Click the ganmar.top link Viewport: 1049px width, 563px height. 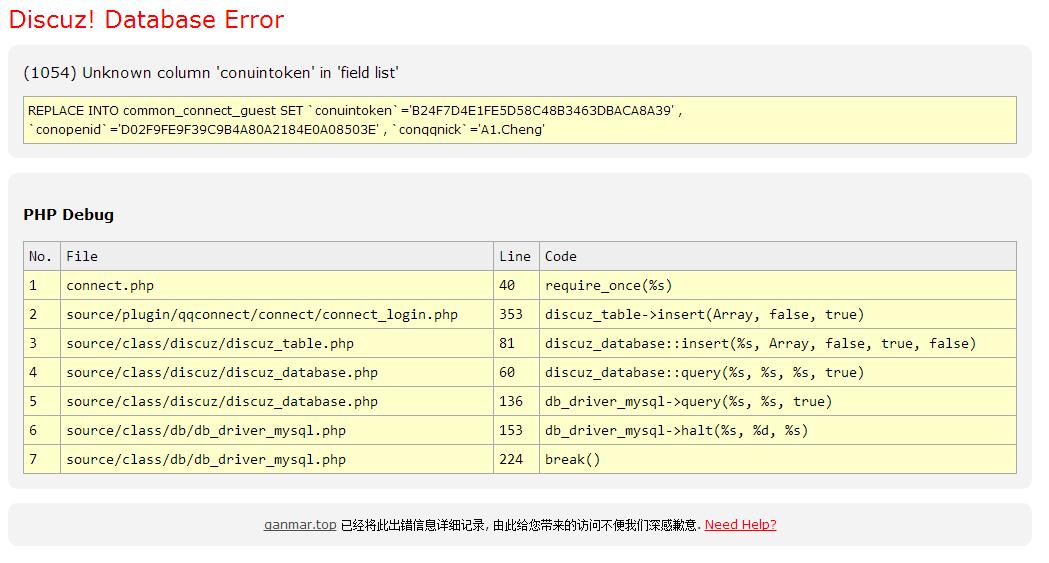[x=300, y=525]
